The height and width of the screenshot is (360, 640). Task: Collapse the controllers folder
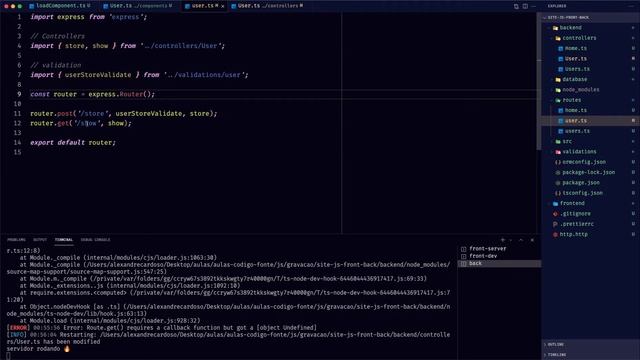pyautogui.click(x=591, y=38)
